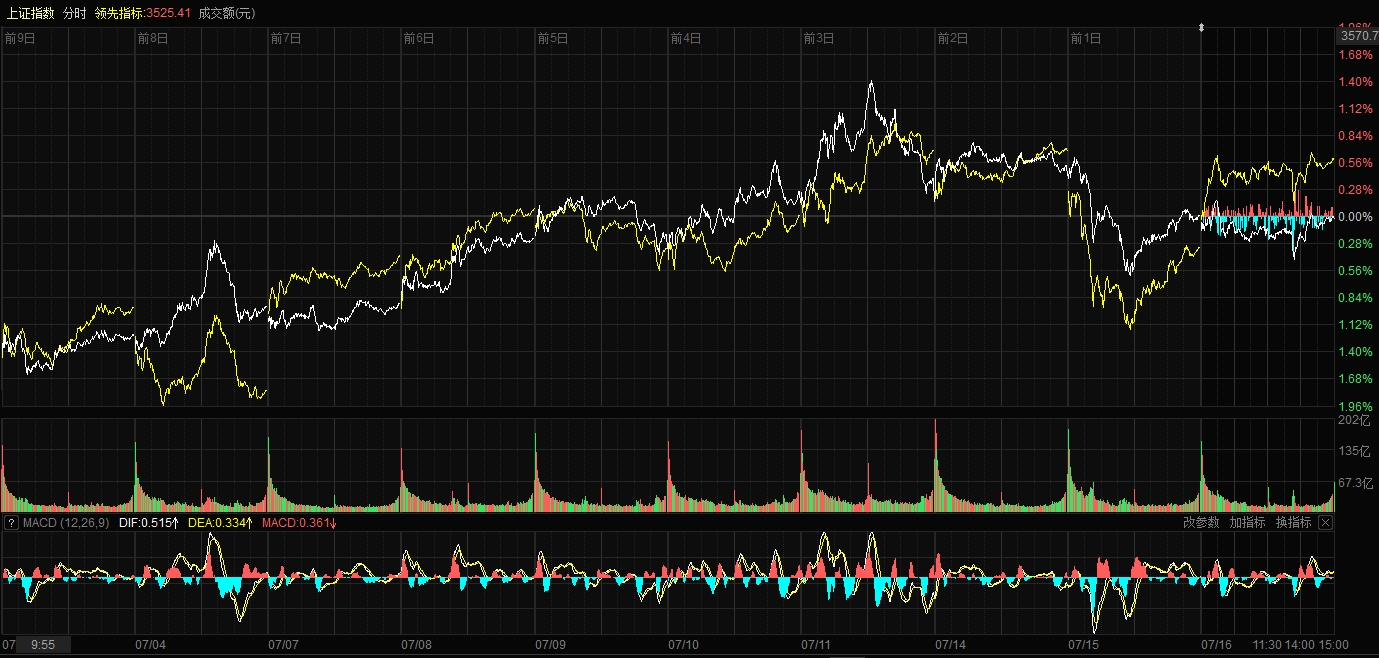This screenshot has width=1379, height=658.
Task: Click the 成交额(元) label in header
Action: point(226,13)
